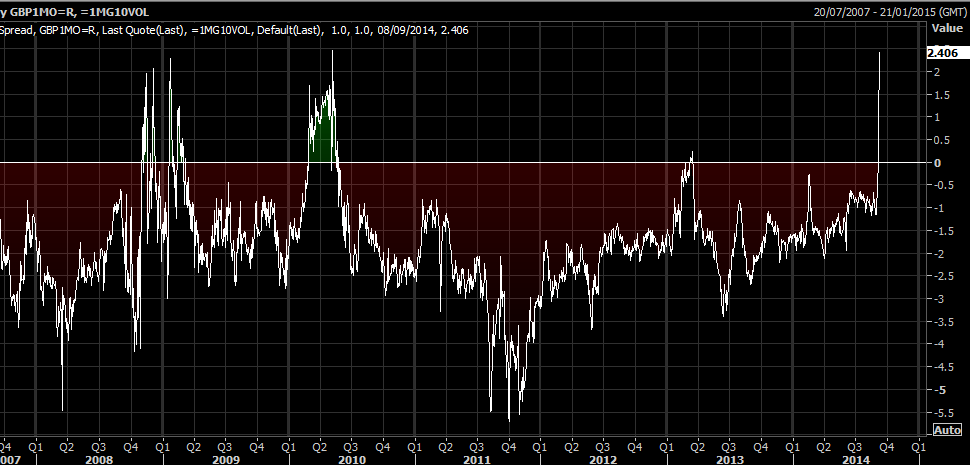Click the Value axis header
970x465 pixels.
(x=946, y=28)
